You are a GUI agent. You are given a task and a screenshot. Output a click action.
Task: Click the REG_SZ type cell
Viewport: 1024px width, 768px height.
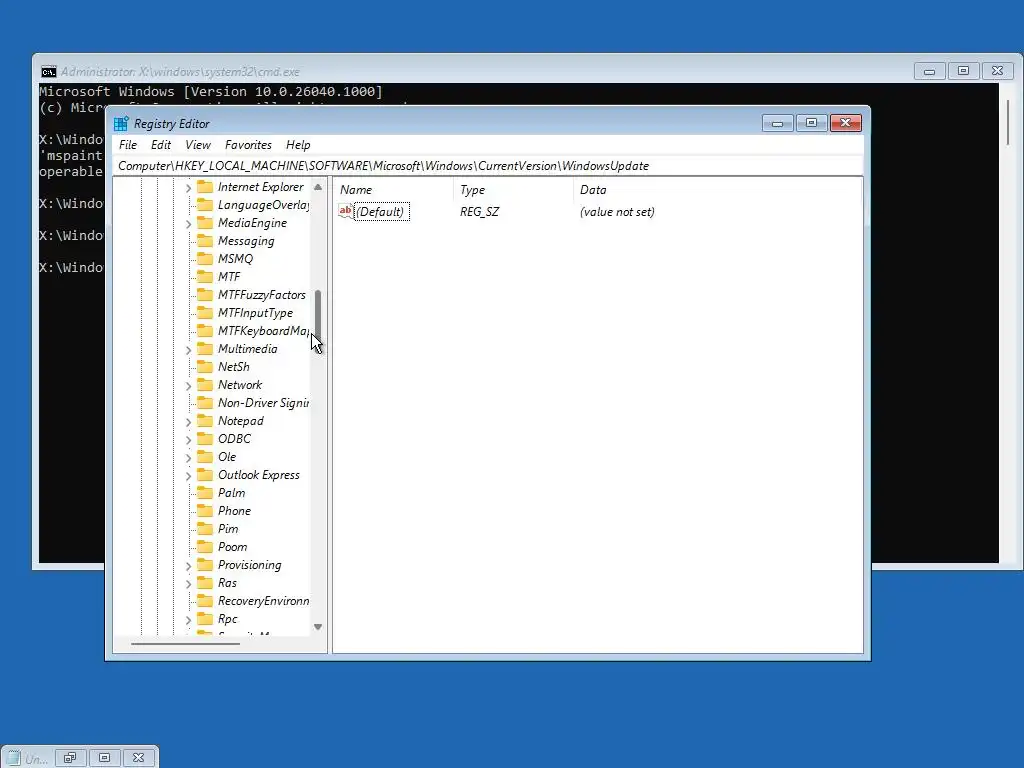click(x=479, y=212)
